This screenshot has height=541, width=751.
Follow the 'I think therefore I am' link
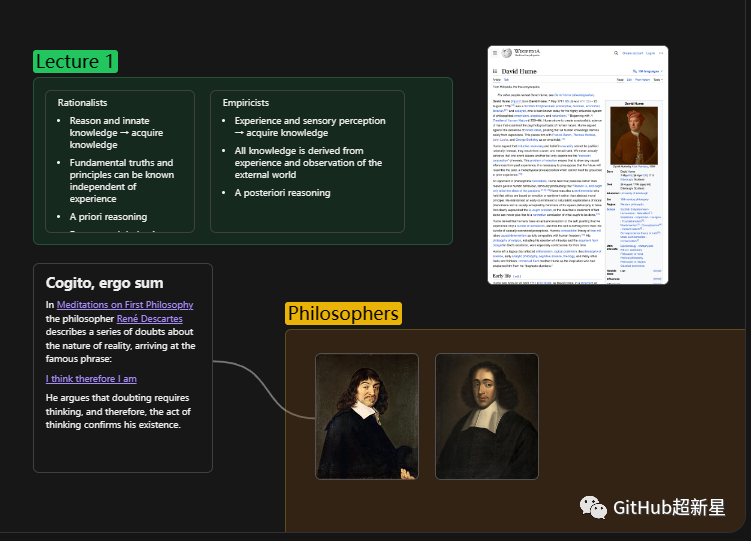(91, 379)
